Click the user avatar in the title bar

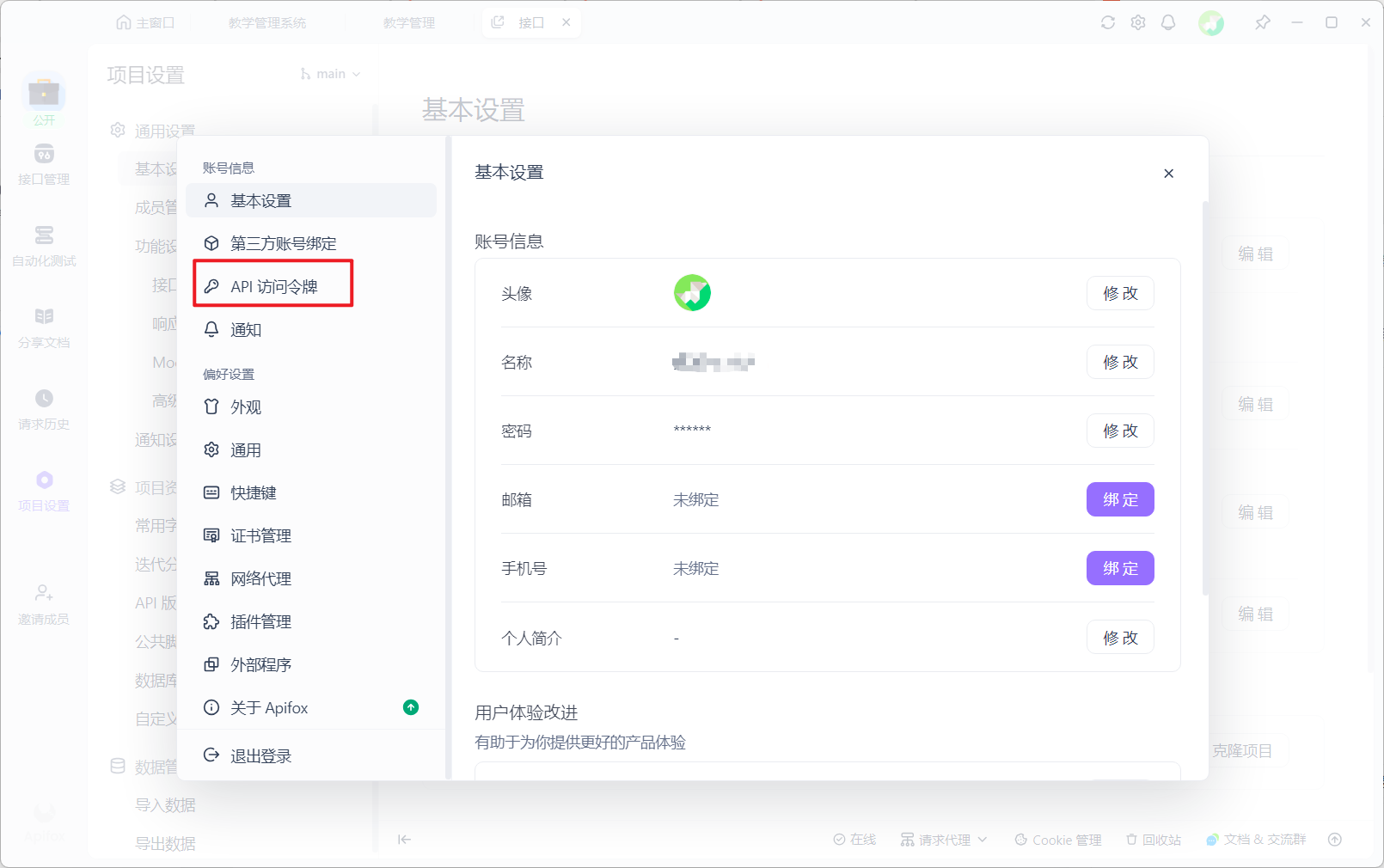[x=1212, y=22]
